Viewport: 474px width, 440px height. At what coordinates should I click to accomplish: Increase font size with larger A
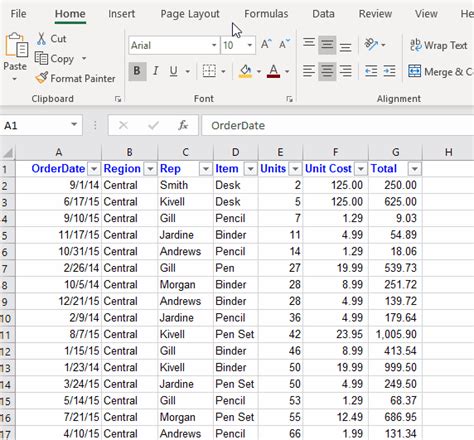(266, 45)
